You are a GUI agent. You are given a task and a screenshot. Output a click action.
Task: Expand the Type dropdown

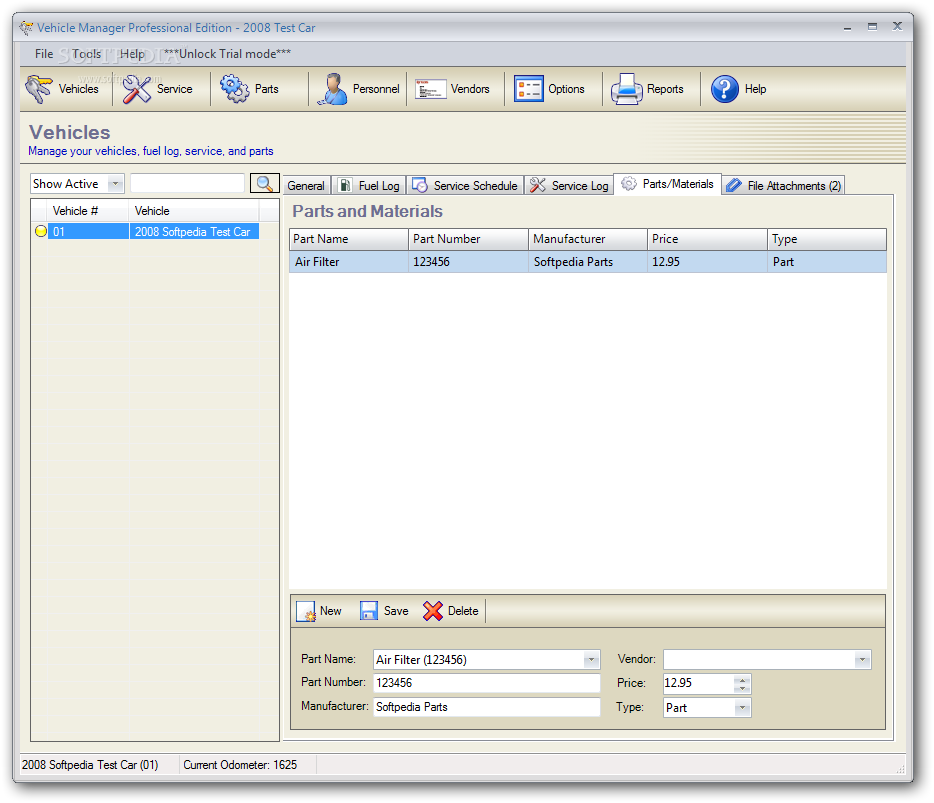coord(742,708)
